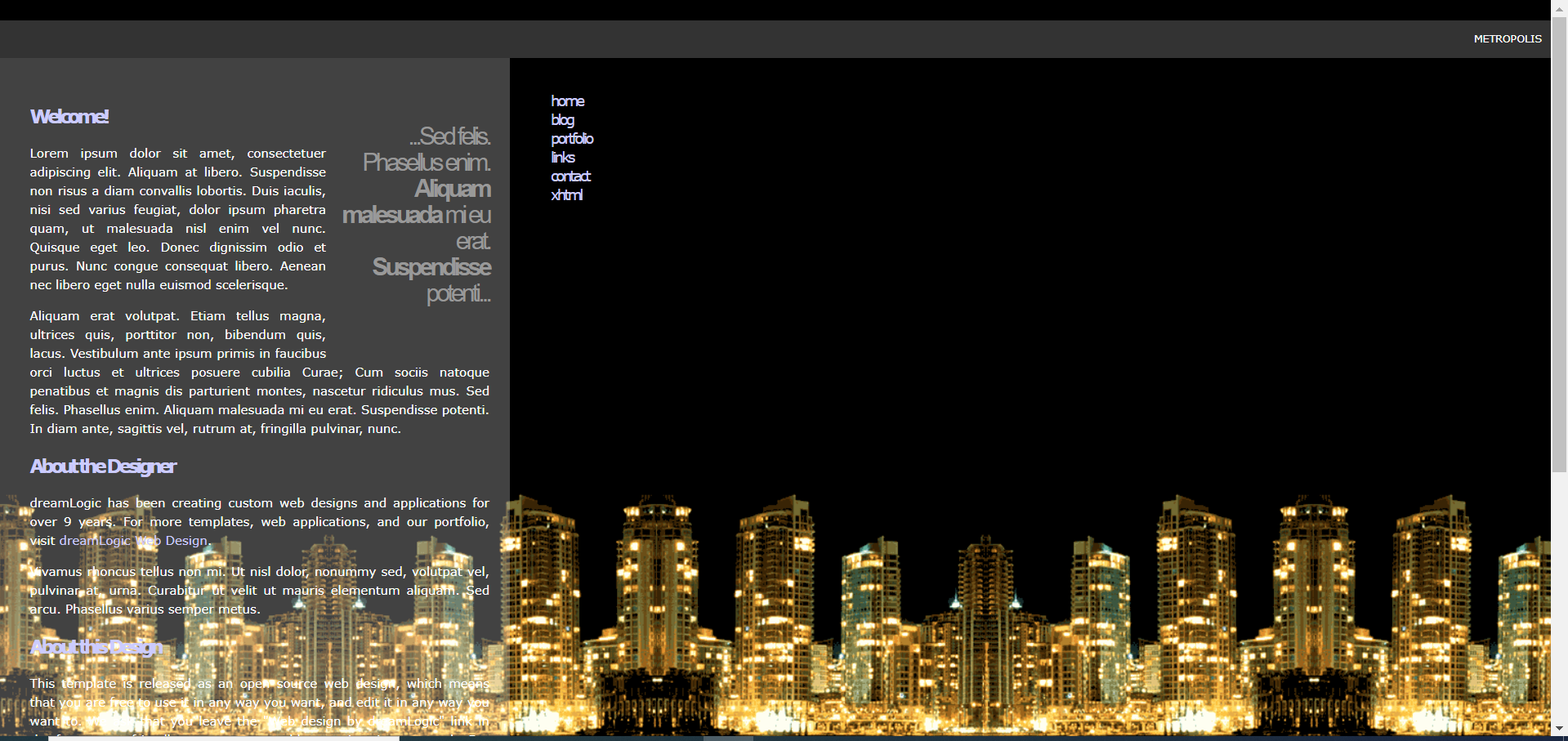Image resolution: width=1568 pixels, height=741 pixels.
Task: Select the links menu item
Action: click(563, 158)
